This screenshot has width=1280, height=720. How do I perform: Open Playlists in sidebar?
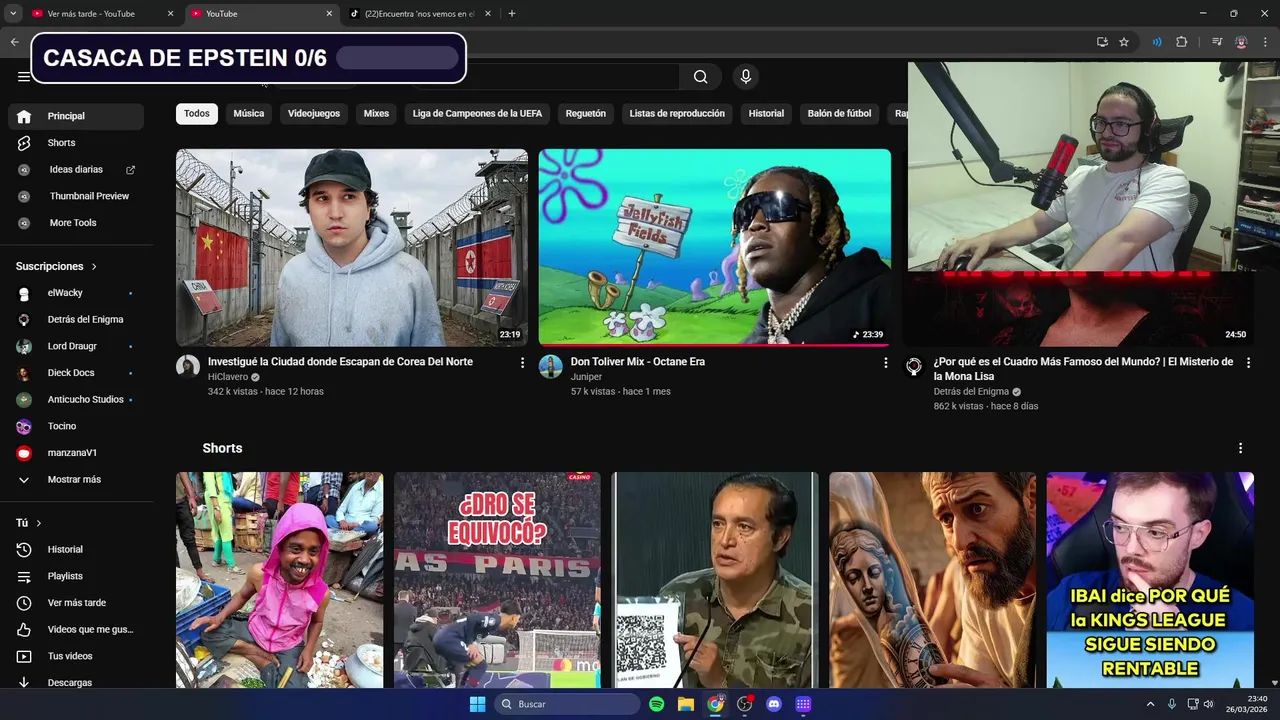(x=76, y=576)
